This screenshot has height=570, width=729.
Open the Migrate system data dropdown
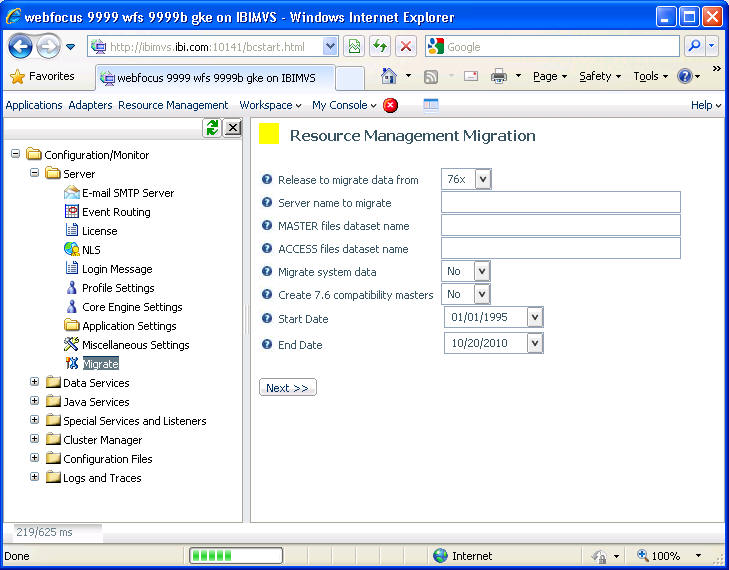[482, 271]
